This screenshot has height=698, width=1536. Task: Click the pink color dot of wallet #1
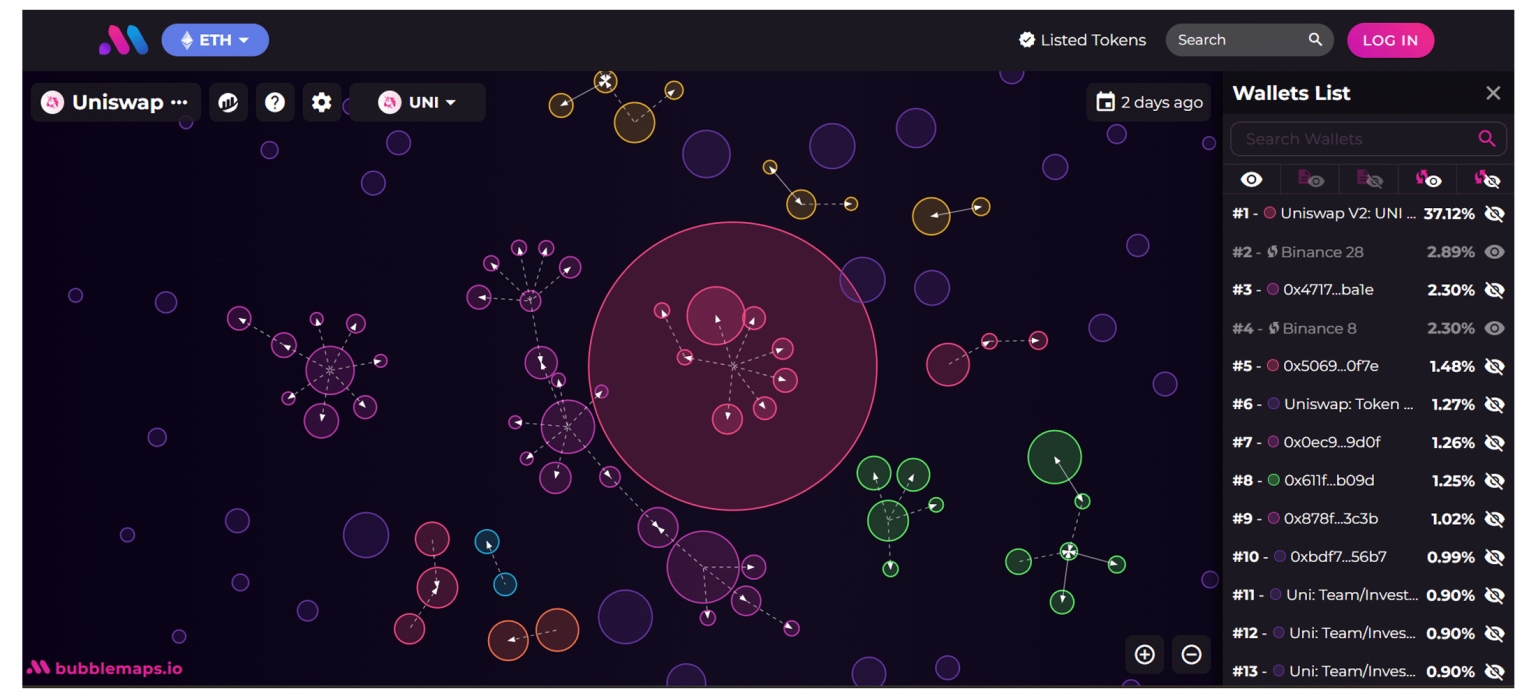click(1270, 213)
